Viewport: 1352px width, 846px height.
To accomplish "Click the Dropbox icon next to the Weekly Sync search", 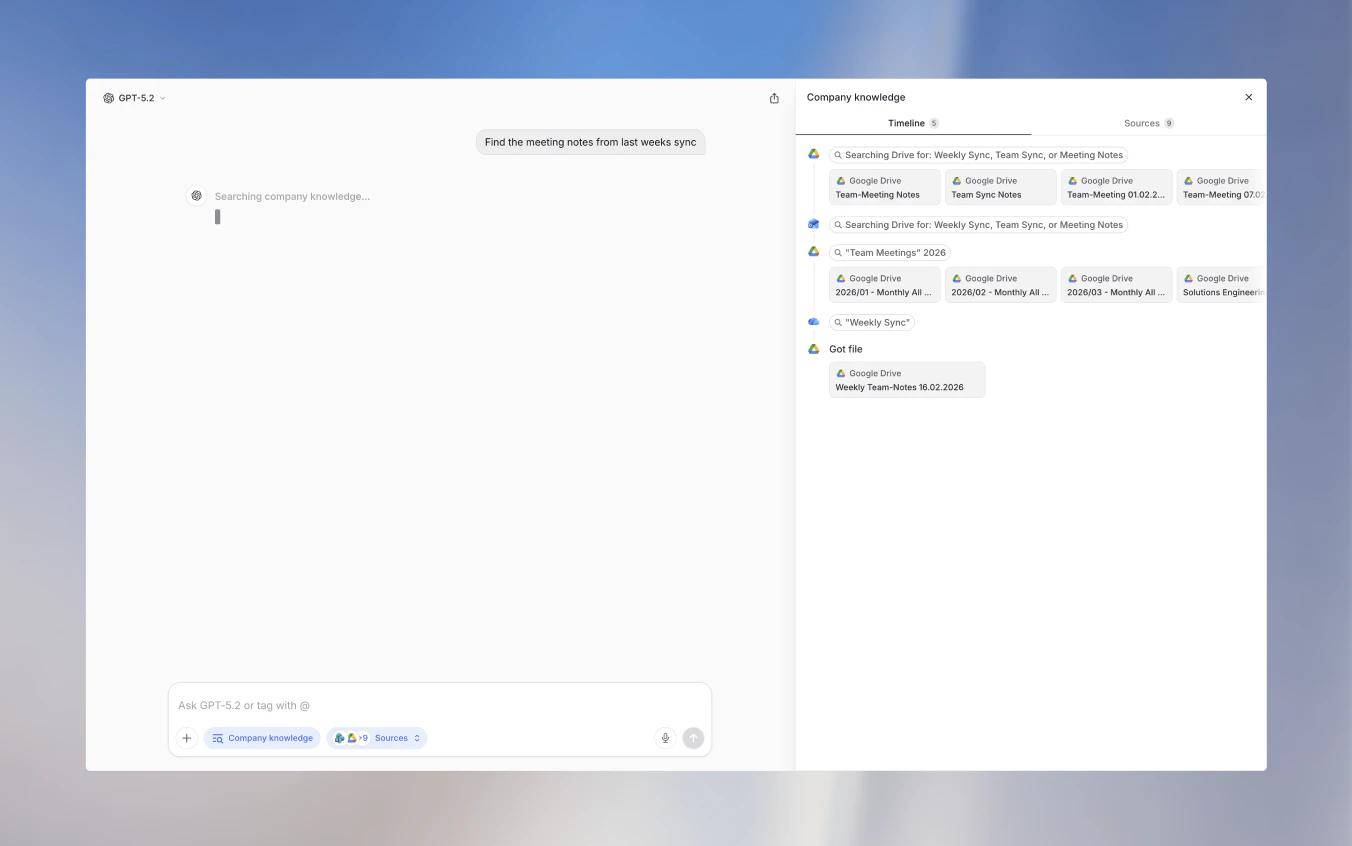I will click(x=813, y=321).
